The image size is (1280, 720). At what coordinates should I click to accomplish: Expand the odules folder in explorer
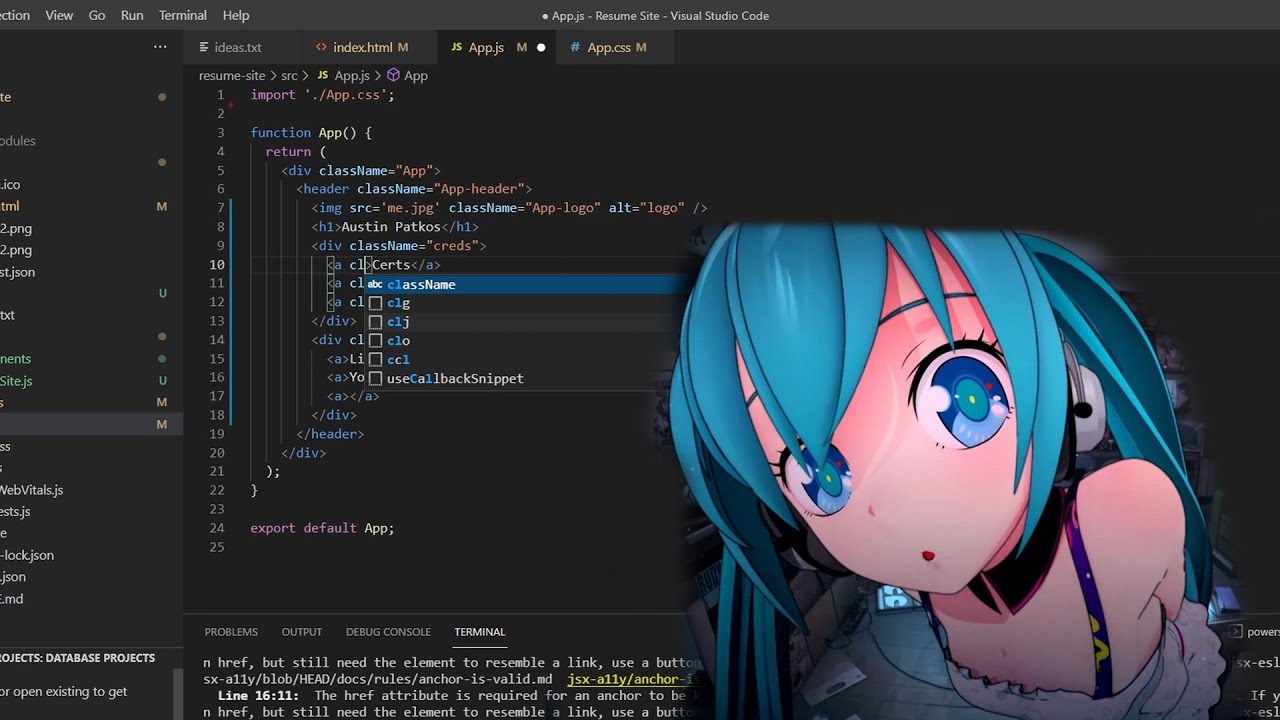coord(18,141)
